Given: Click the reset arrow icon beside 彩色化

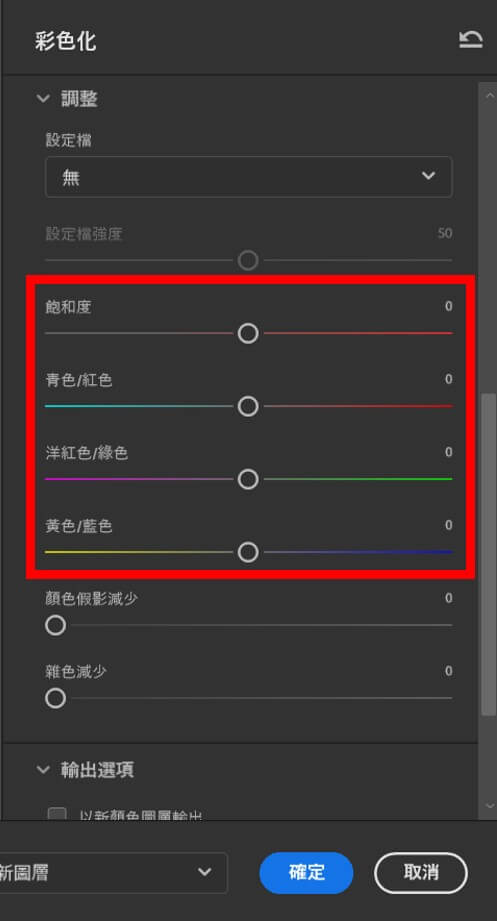Looking at the screenshot, I should coord(471,40).
